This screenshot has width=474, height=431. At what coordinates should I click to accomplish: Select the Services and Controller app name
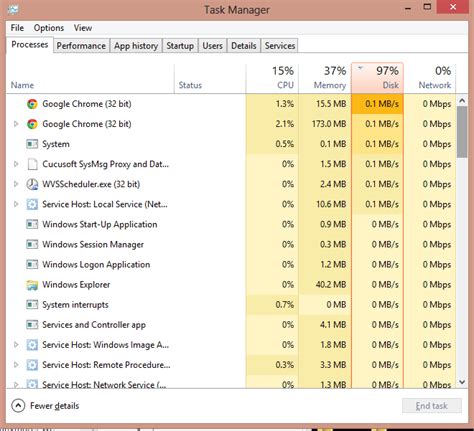(x=94, y=325)
